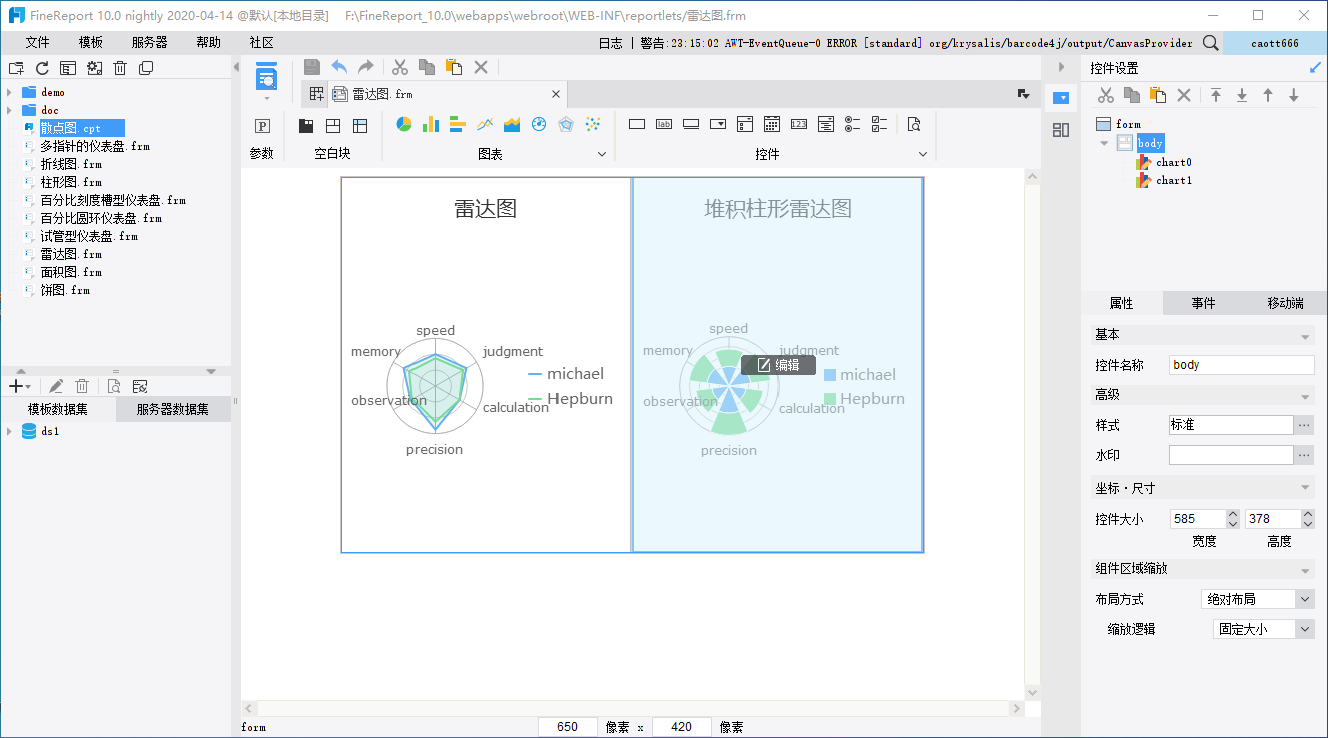1328x738 pixels.
Task: Click the undo arrow in the toolbar
Action: [x=339, y=67]
